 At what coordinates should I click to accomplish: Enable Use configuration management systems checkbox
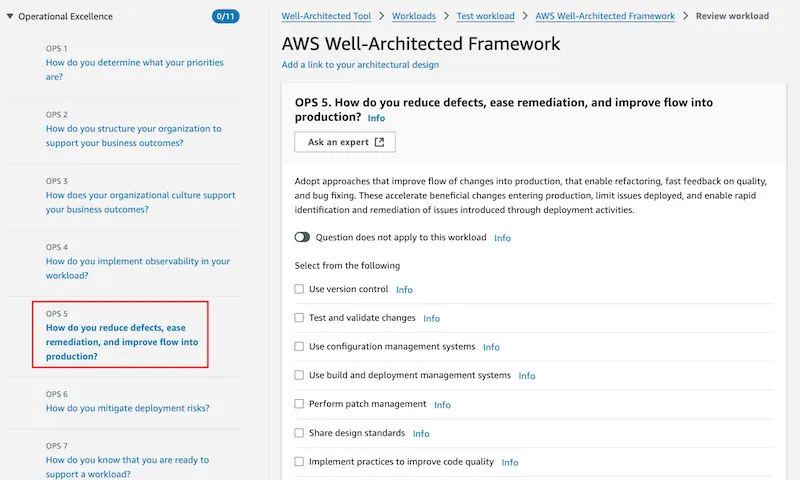[299, 346]
